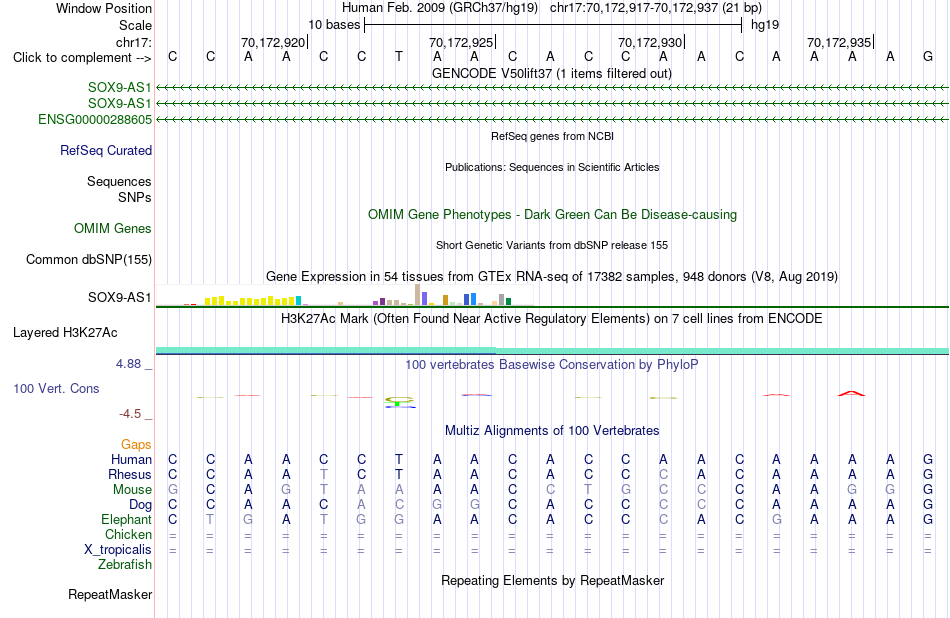Select the Rhesus alignment row label
This screenshot has width=950, height=618.
tap(130, 474)
